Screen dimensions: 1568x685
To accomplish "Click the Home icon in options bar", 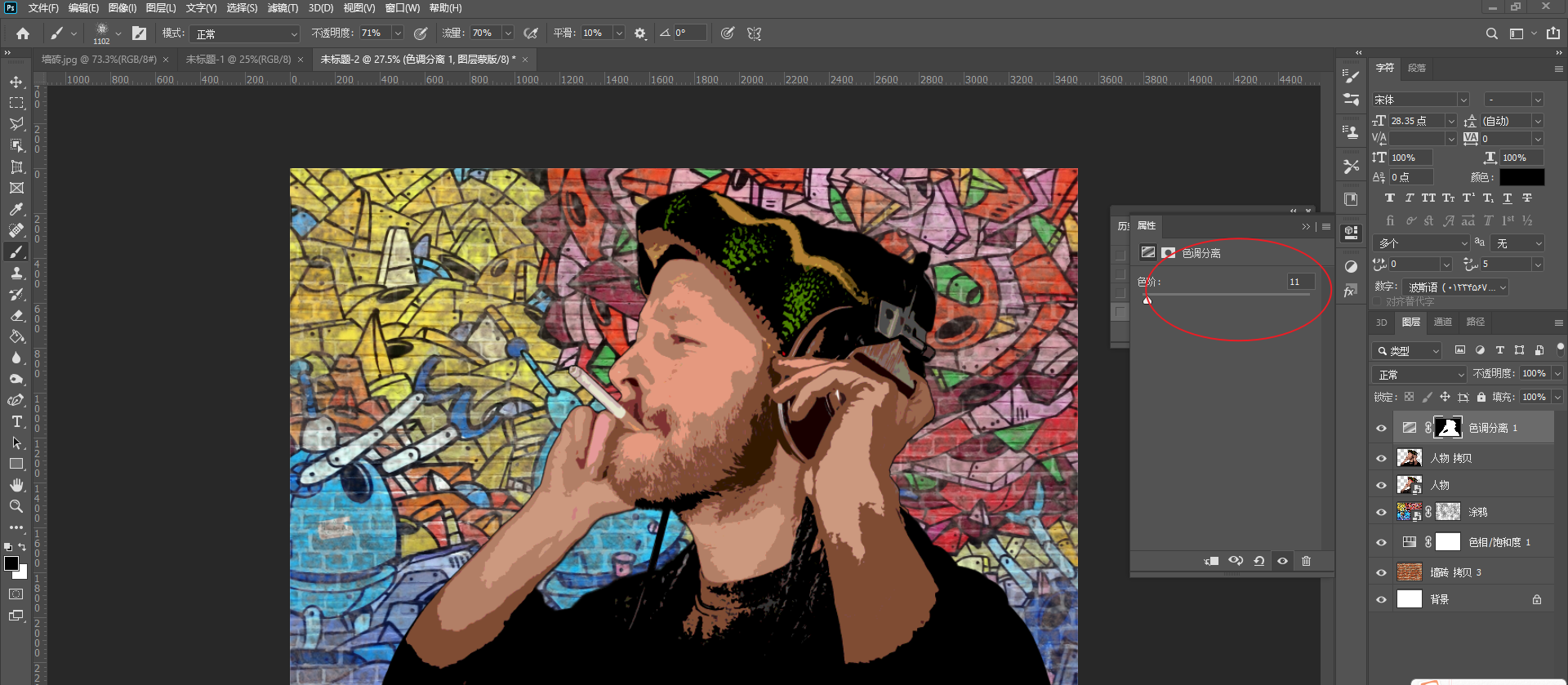I will coord(23,33).
